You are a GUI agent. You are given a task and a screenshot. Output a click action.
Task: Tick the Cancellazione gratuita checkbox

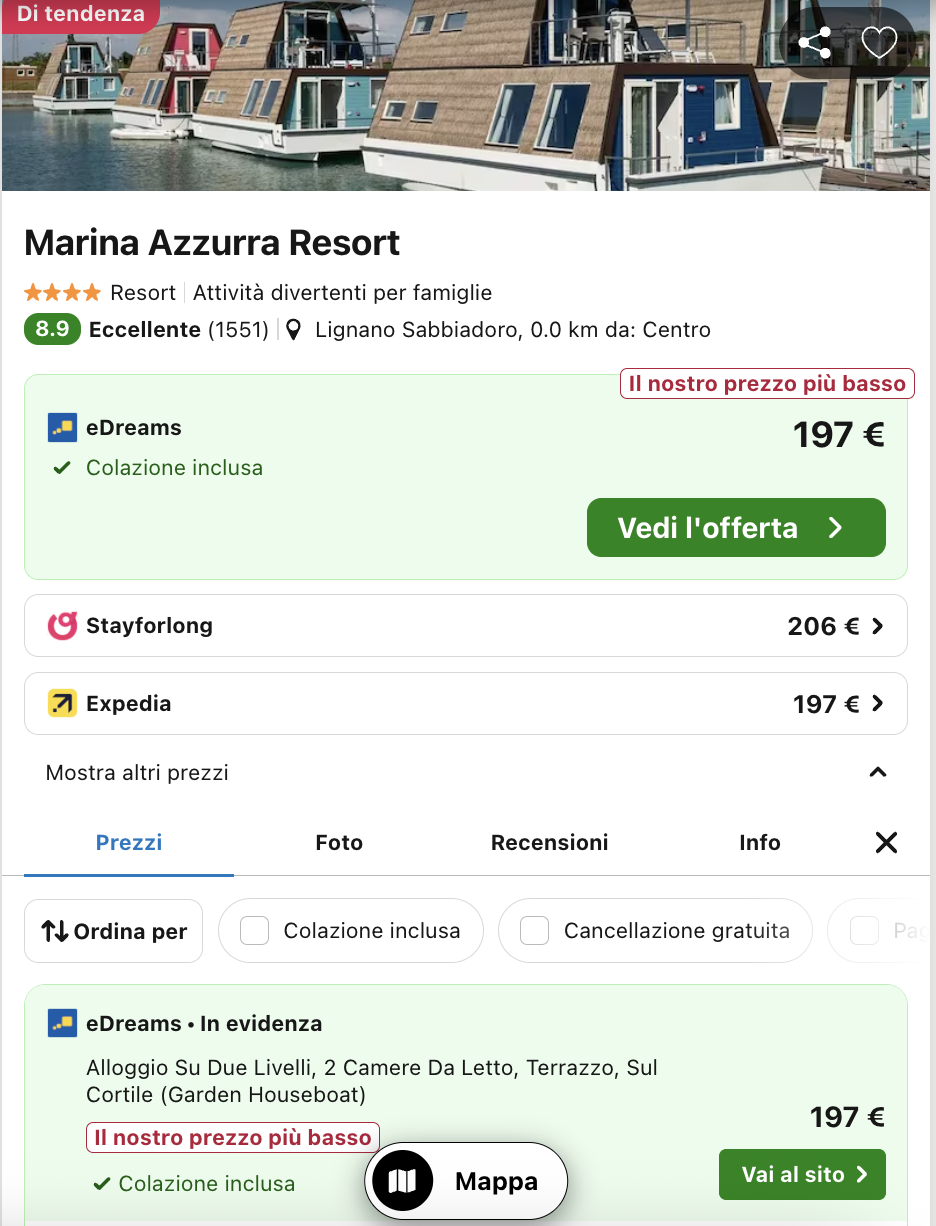535,931
